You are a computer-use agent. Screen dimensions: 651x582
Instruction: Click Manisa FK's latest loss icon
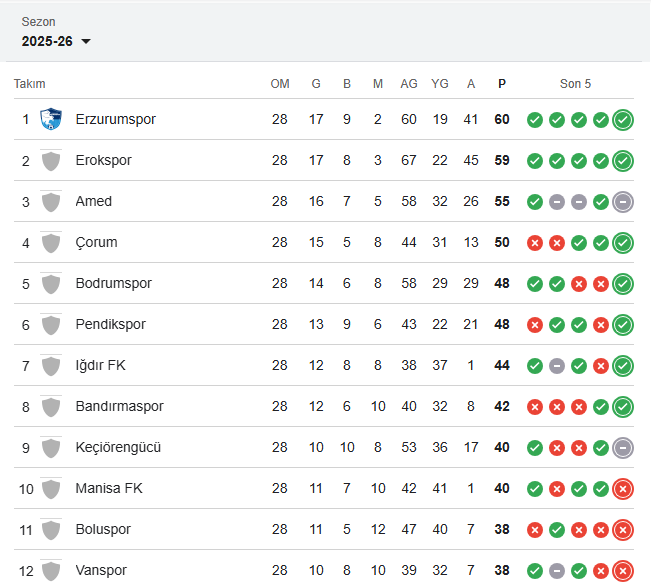pyautogui.click(x=623, y=489)
